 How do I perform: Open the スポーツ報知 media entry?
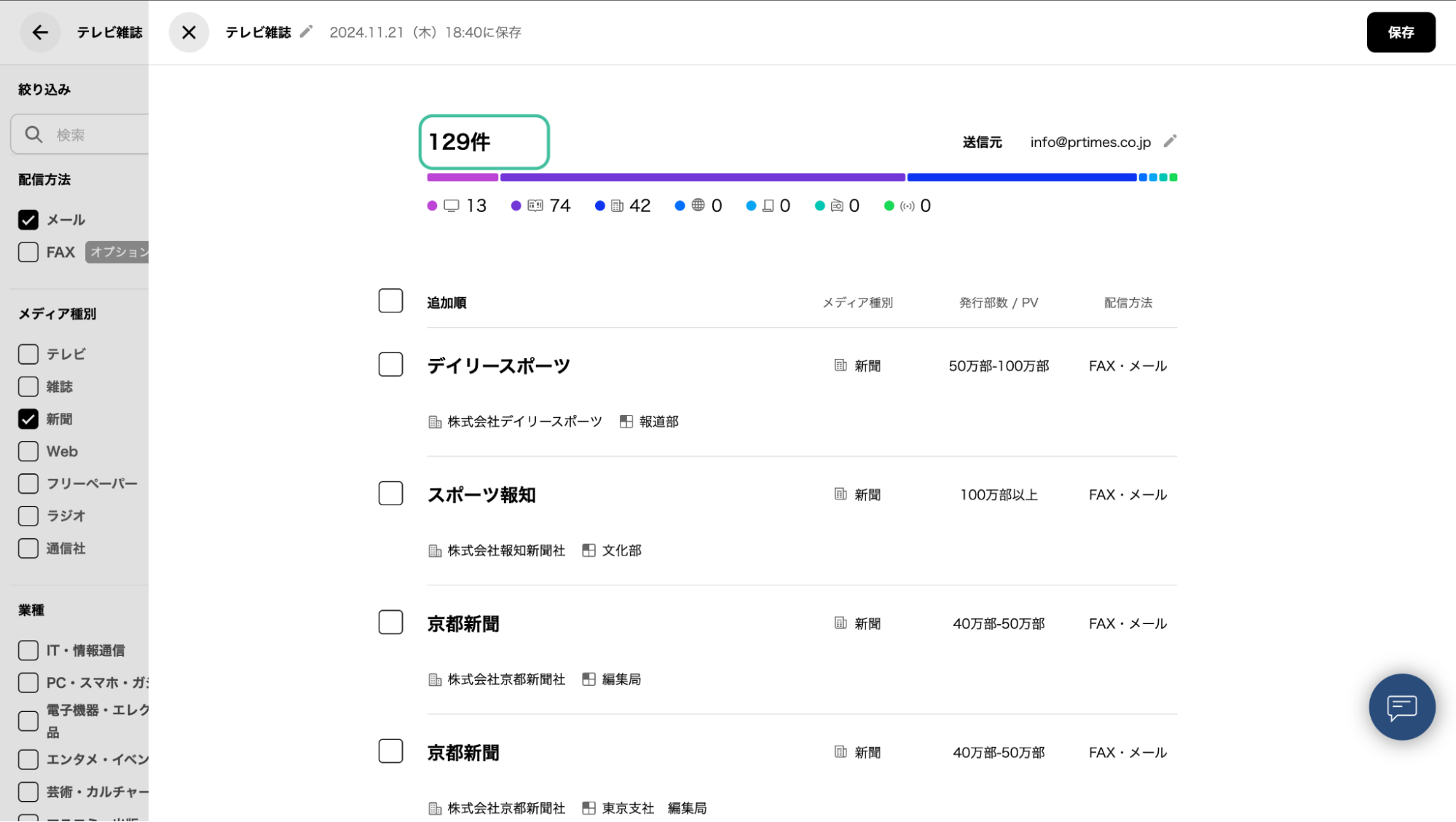481,495
